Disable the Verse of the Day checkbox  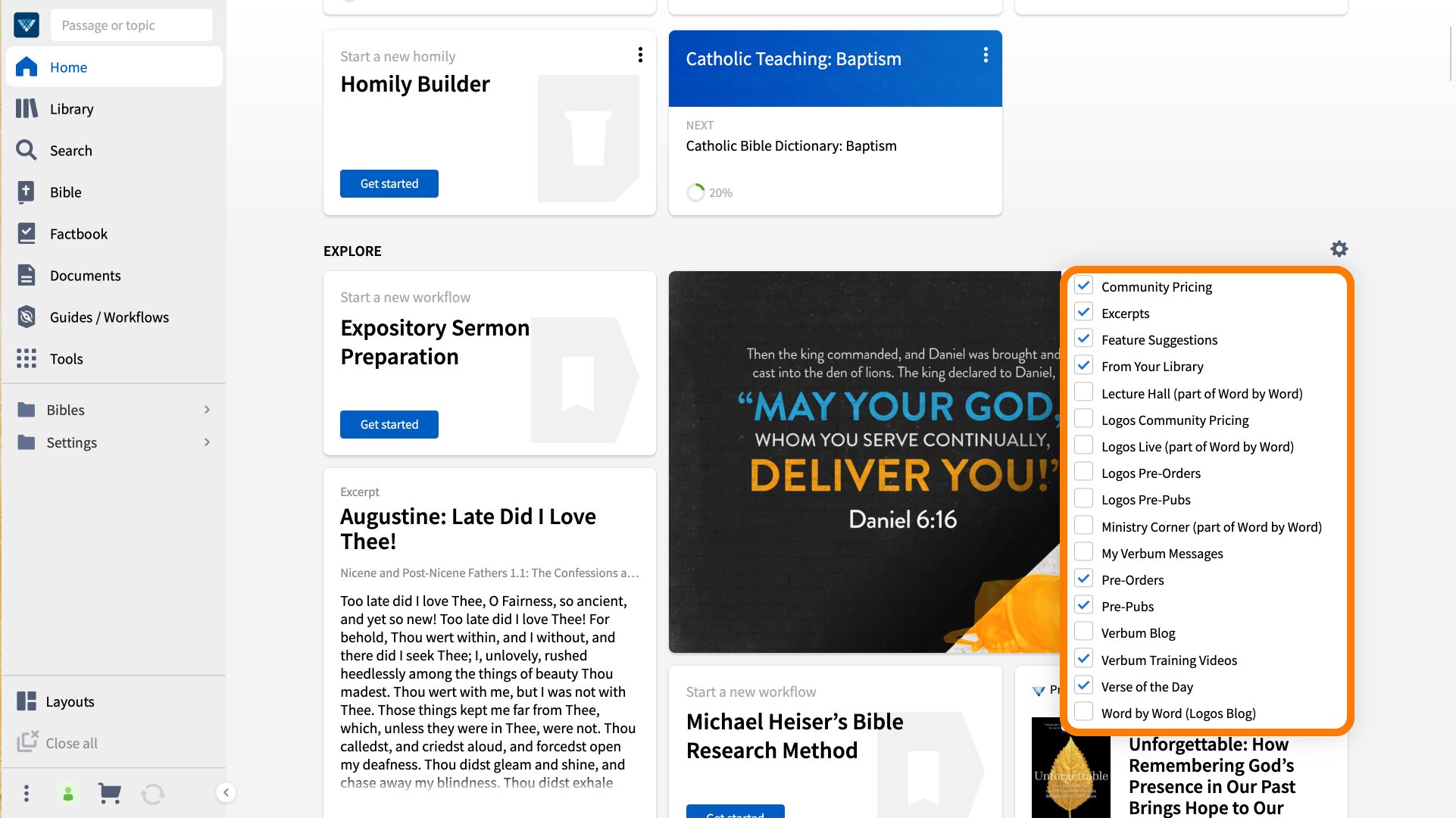tap(1084, 685)
